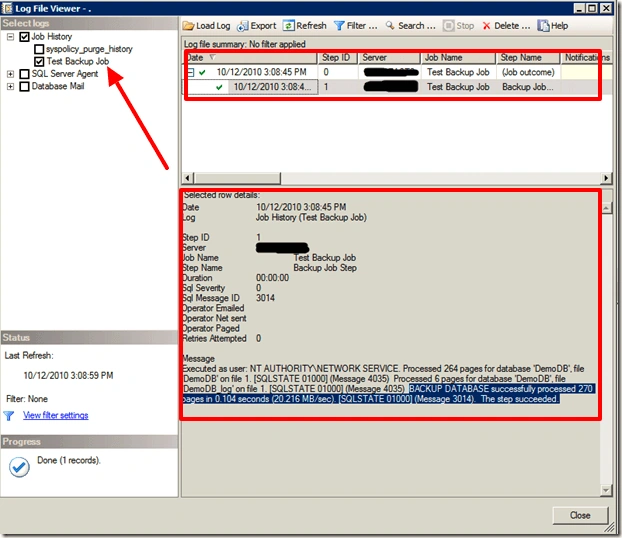The width and height of the screenshot is (622, 538).
Task: Click the 10/12/2010 3:08:45 PM grid date cell
Action: point(261,72)
